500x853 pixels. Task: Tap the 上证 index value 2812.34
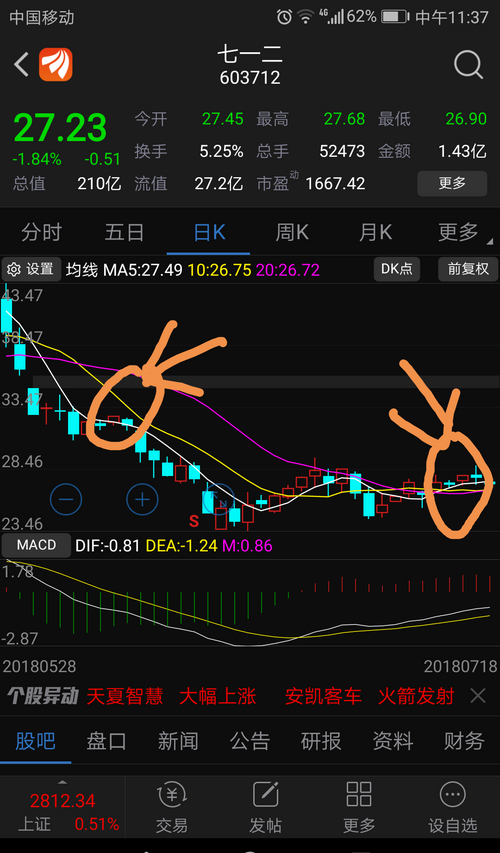click(x=63, y=801)
